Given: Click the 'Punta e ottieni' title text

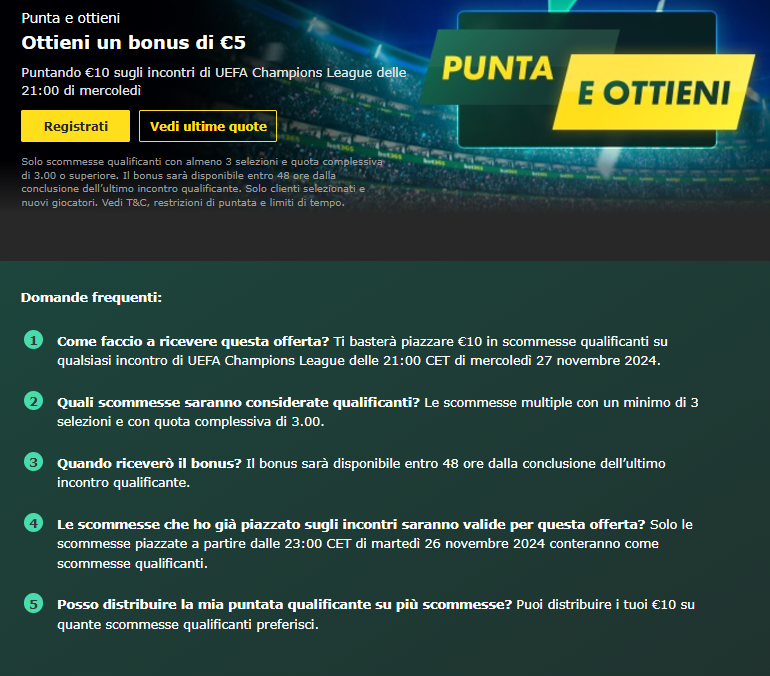Looking at the screenshot, I should point(71,18).
